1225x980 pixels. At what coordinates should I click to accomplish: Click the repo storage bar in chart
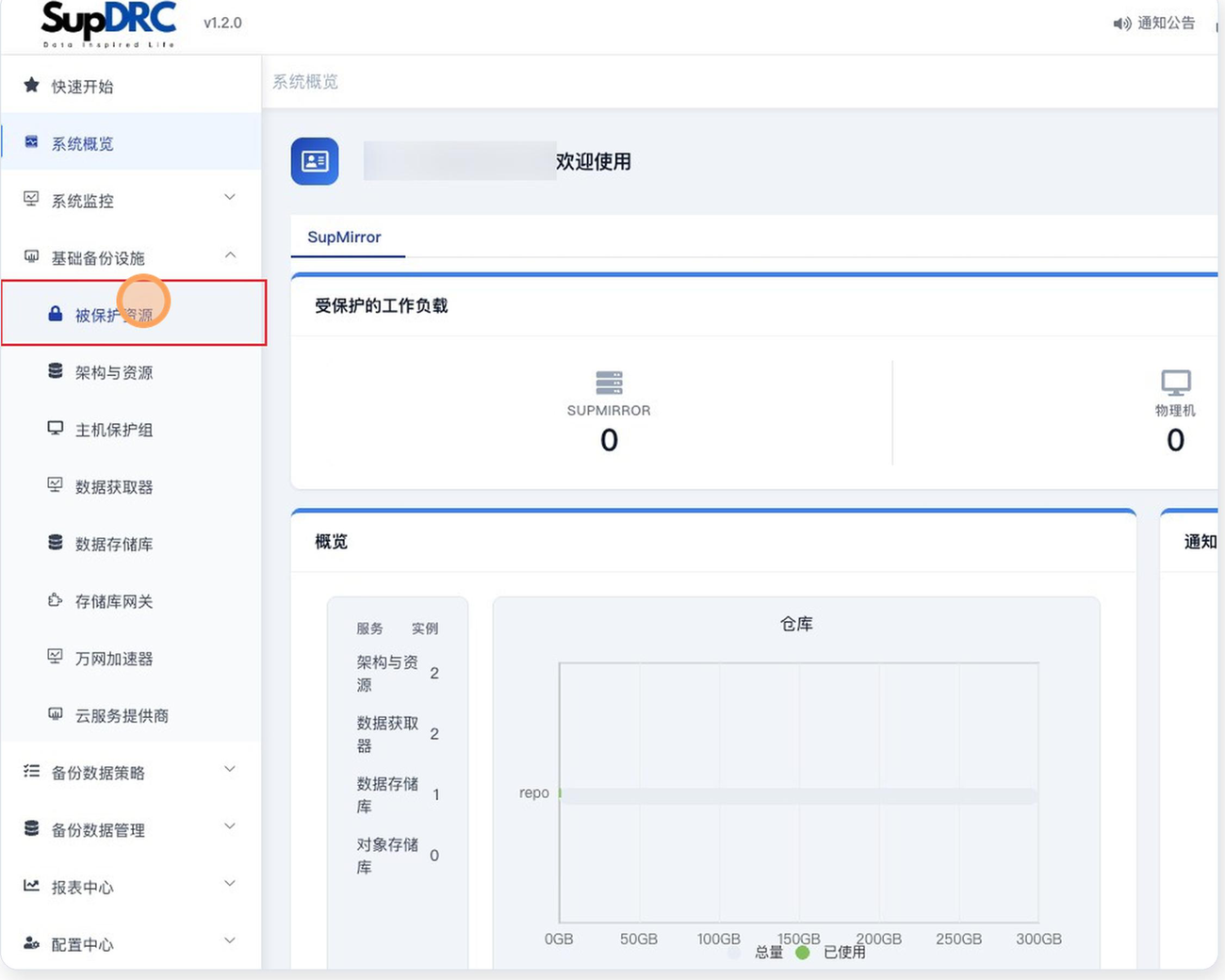click(x=798, y=794)
